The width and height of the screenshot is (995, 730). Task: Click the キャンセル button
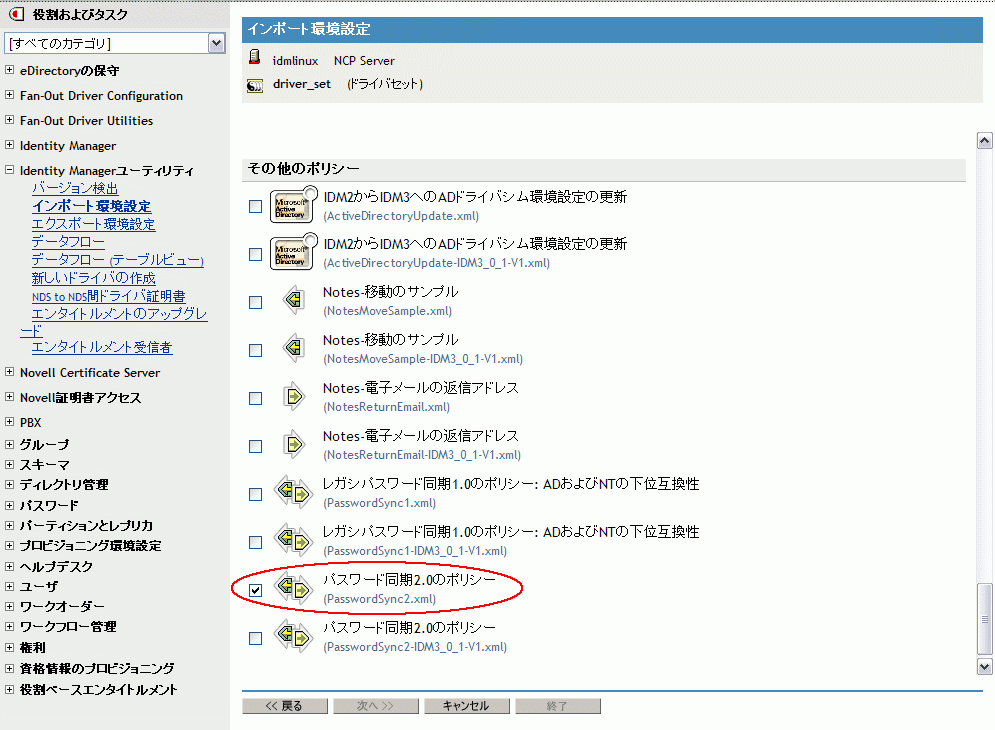click(x=466, y=706)
